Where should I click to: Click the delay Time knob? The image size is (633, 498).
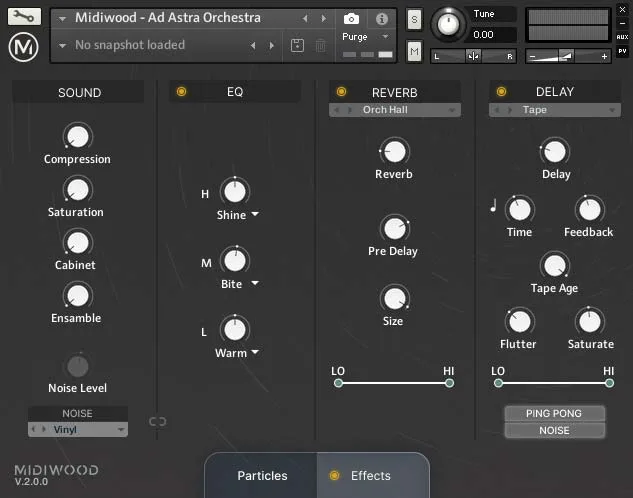[520, 210]
